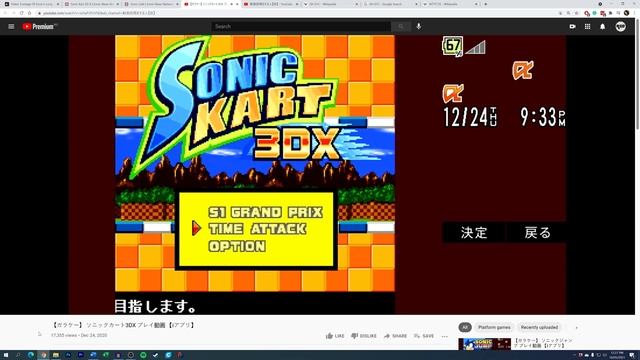This screenshot has width=640, height=360.
Task: Dislike the Sonic Kart 3DX video
Action: tap(364, 336)
